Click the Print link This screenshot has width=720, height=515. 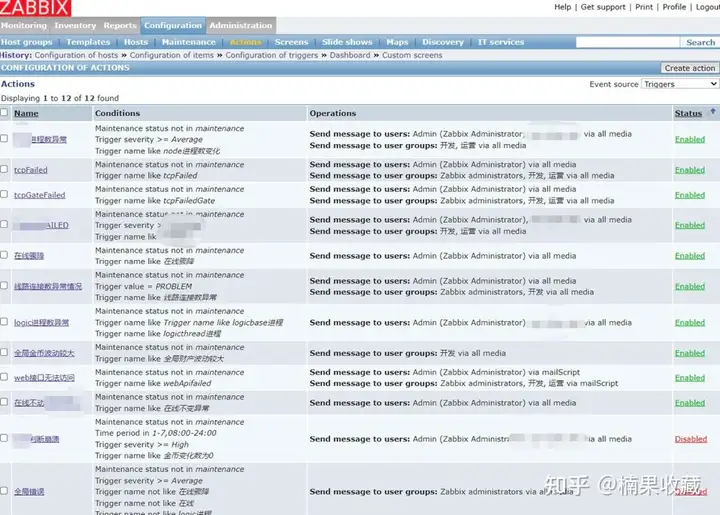click(644, 7)
